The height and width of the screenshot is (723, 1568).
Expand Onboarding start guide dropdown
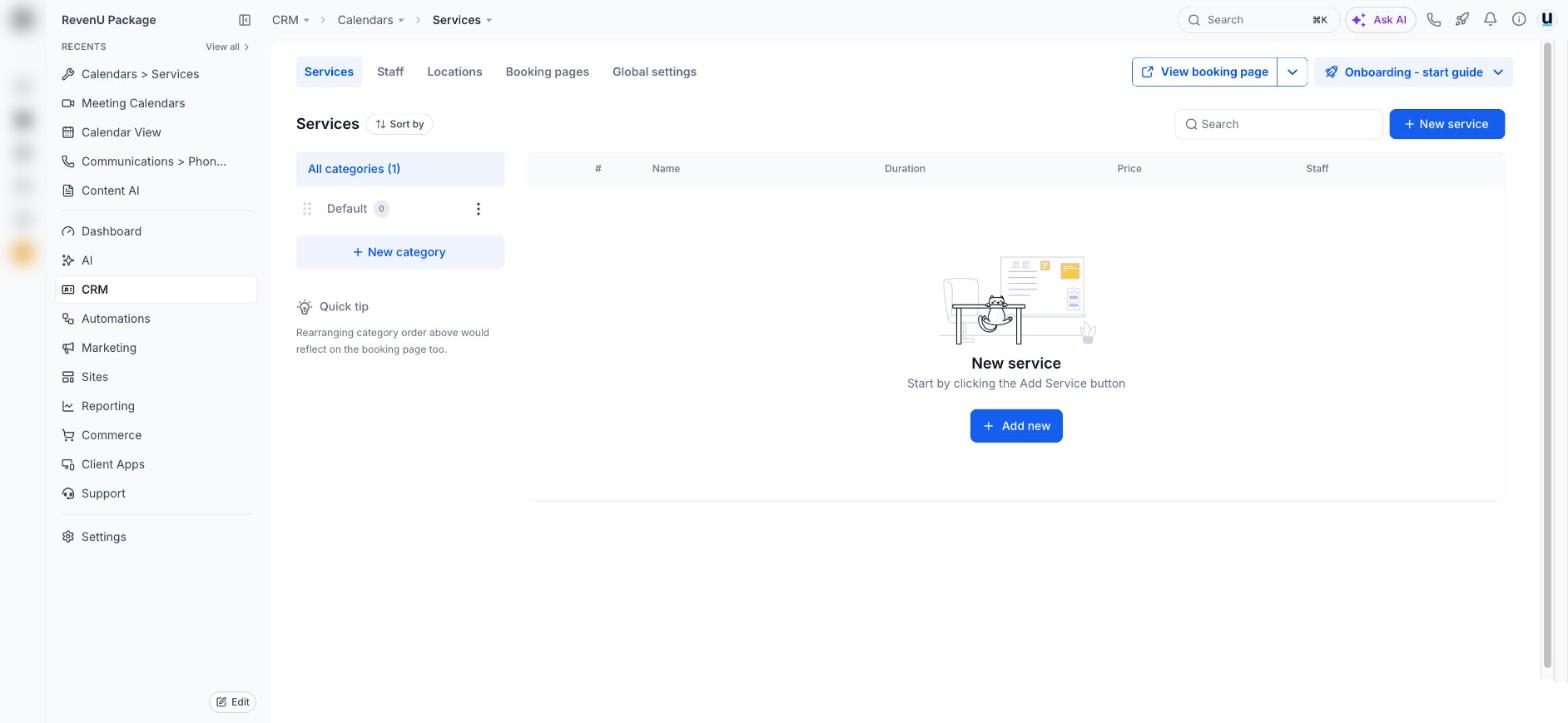tap(1413, 72)
